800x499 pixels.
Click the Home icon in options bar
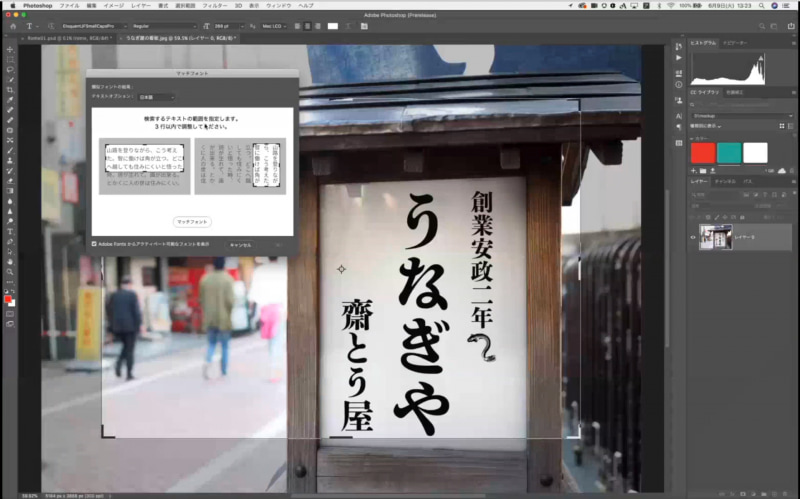click(13, 26)
